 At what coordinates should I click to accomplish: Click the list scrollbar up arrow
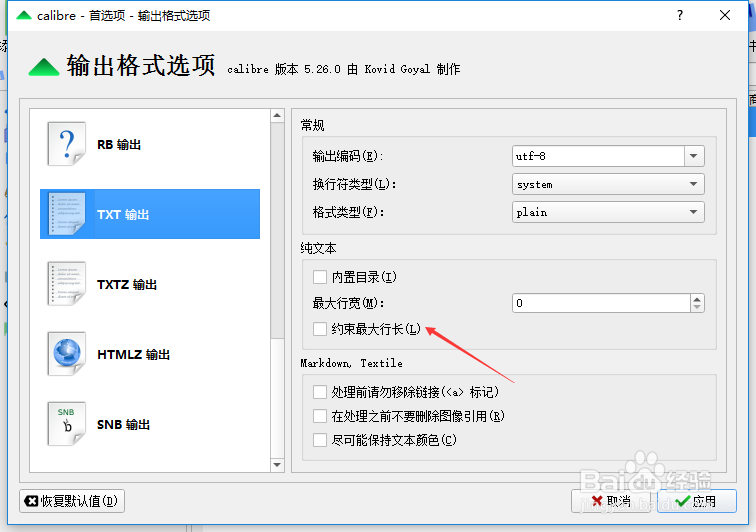(277, 115)
